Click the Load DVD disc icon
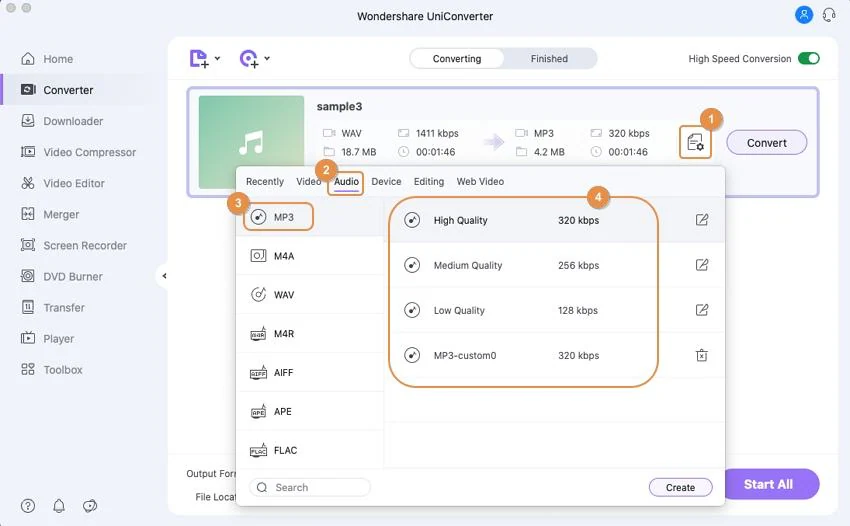 tap(249, 59)
